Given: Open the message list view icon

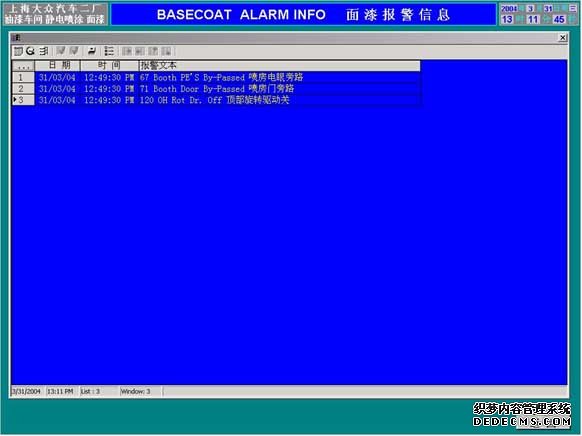Looking at the screenshot, I should coord(18,51).
